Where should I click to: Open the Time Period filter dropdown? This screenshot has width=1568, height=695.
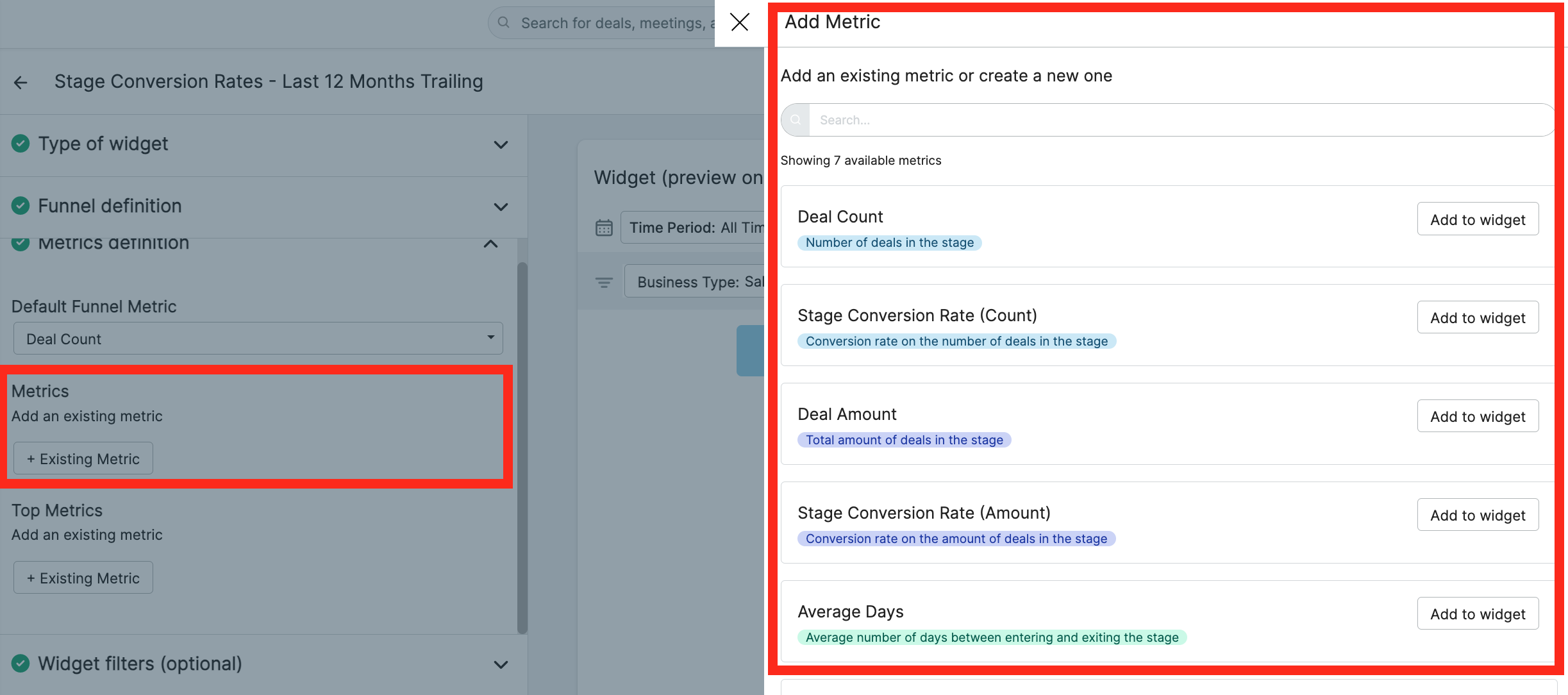(692, 228)
